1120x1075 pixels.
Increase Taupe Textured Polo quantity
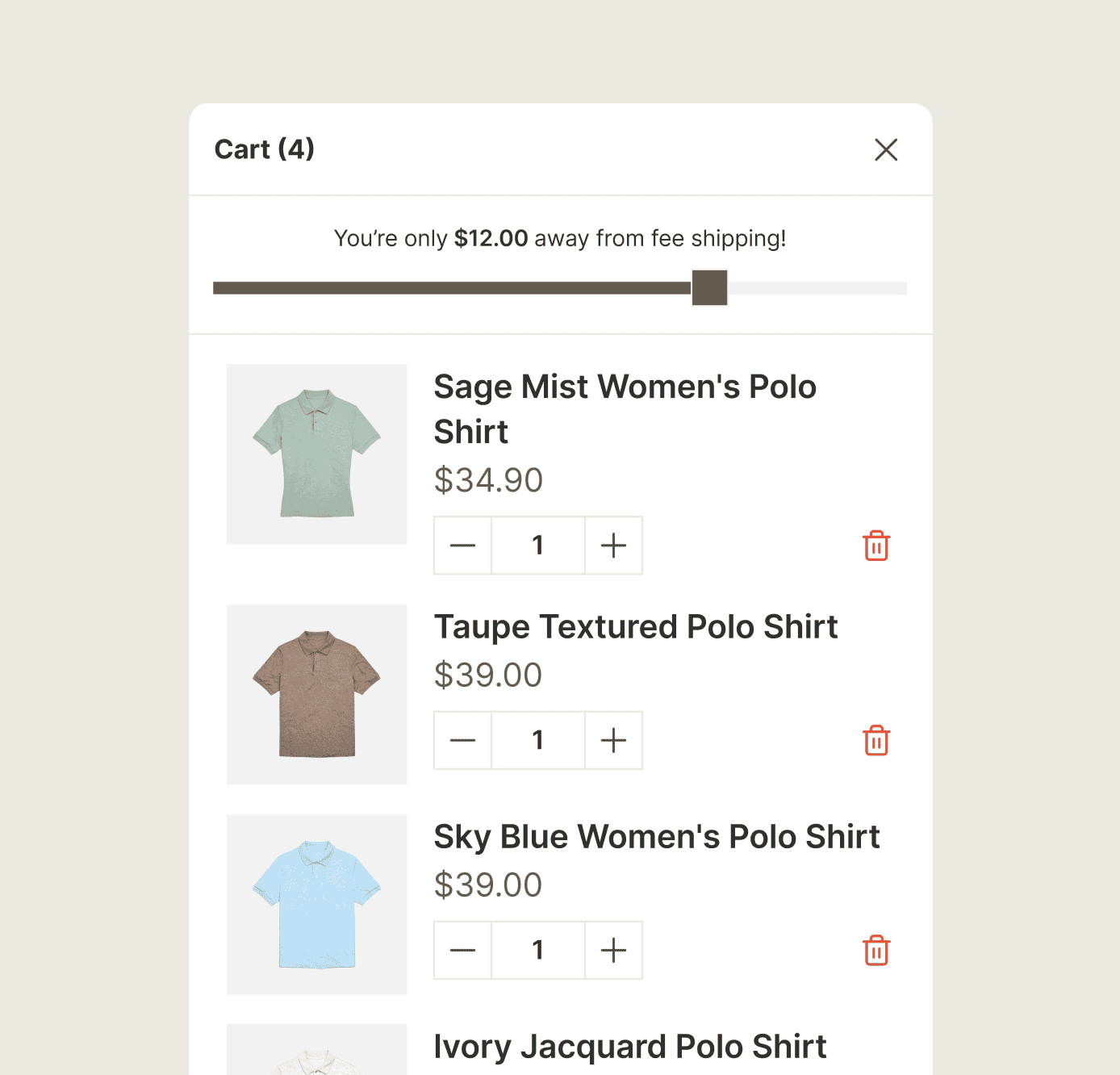pos(614,740)
